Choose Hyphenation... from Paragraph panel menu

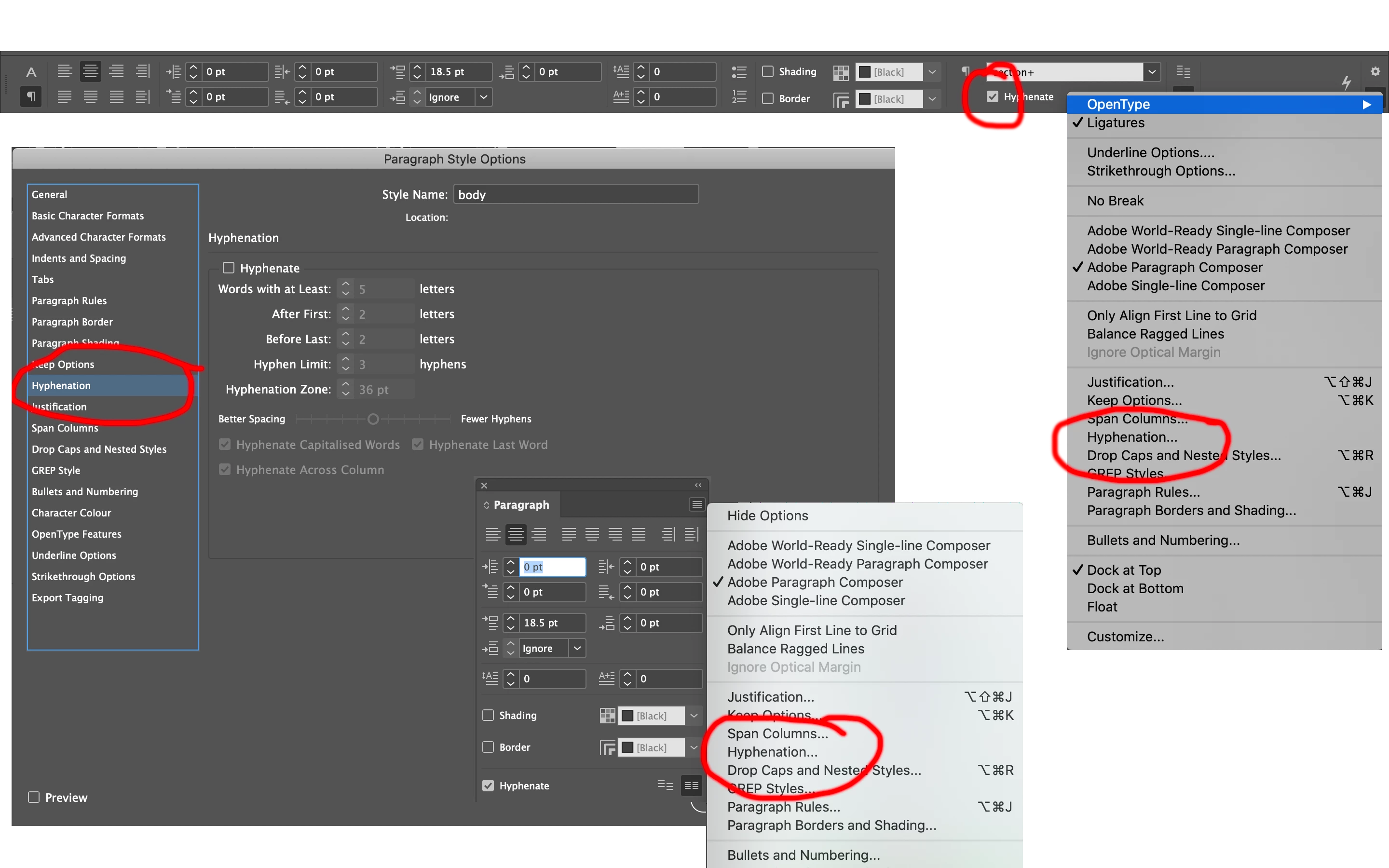click(772, 752)
